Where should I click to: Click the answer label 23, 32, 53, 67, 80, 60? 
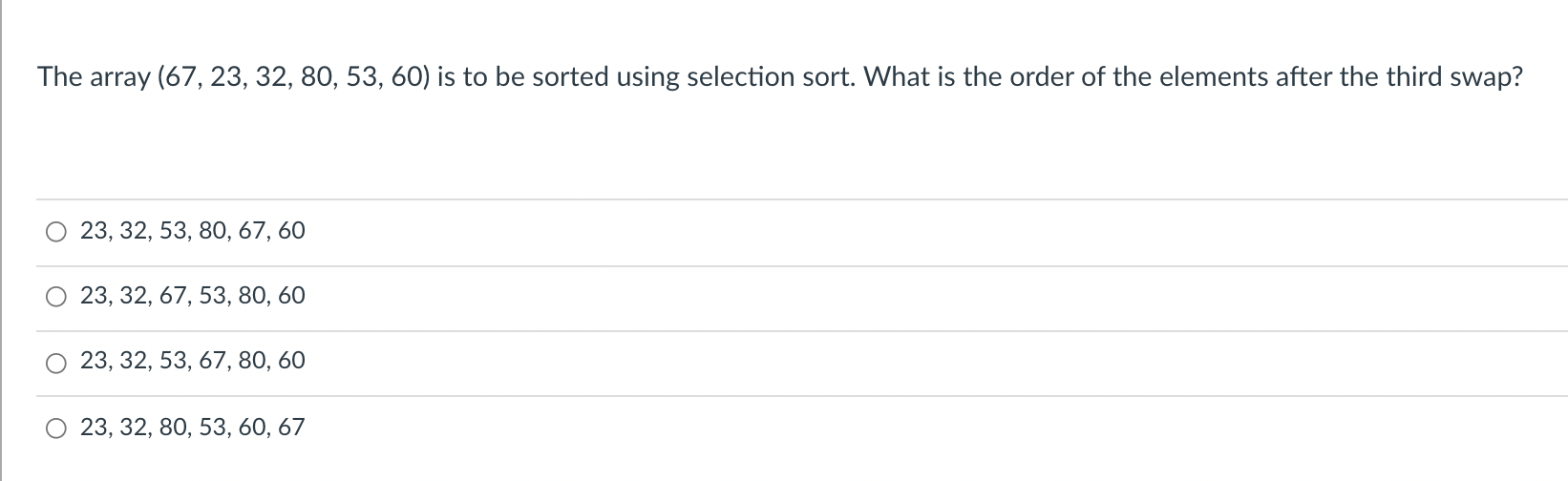click(193, 361)
